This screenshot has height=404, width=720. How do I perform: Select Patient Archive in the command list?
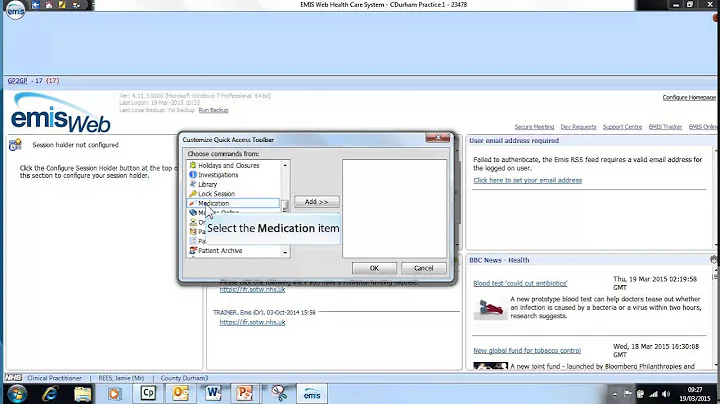coord(233,251)
